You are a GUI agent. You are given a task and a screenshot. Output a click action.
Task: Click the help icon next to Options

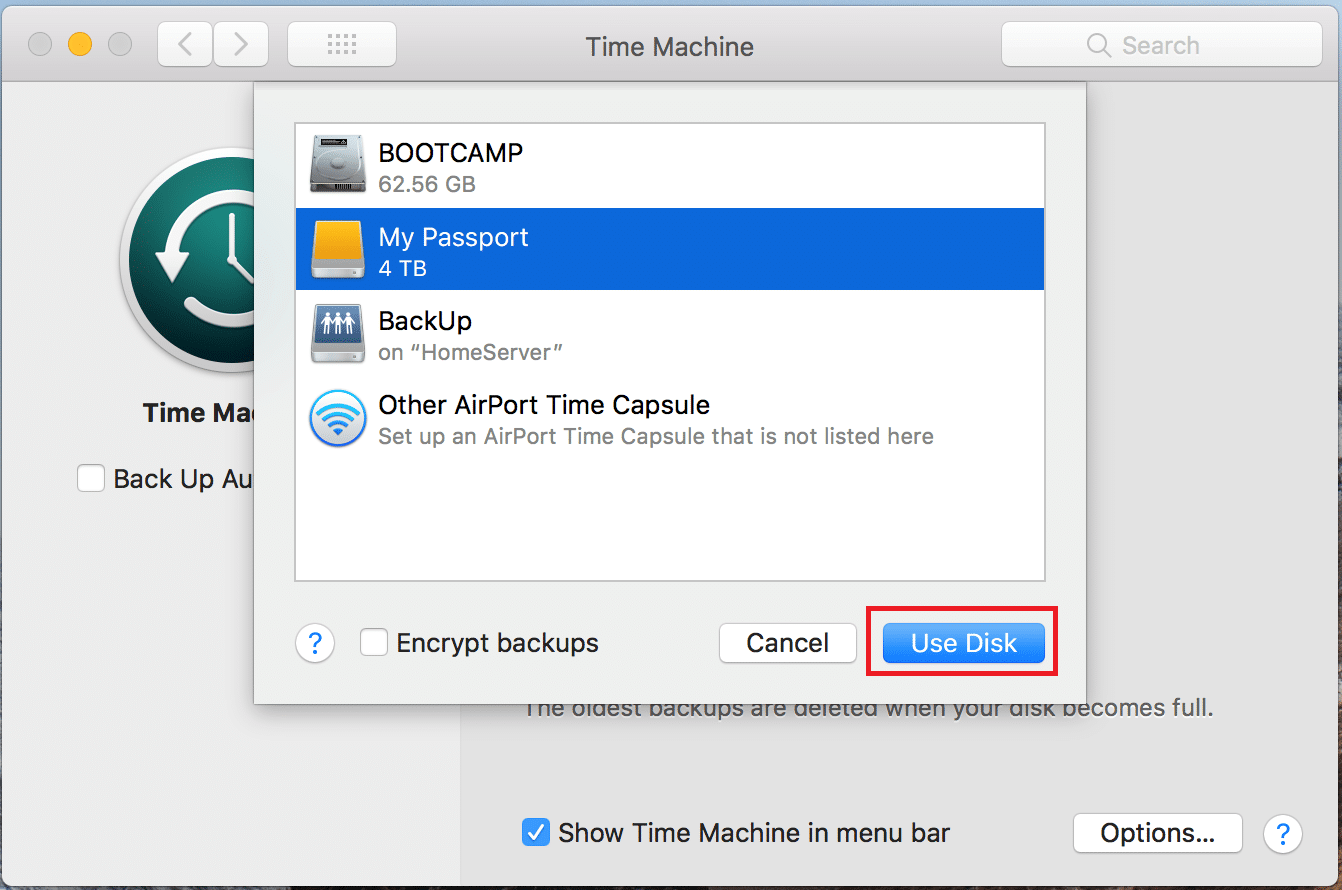pos(1283,833)
